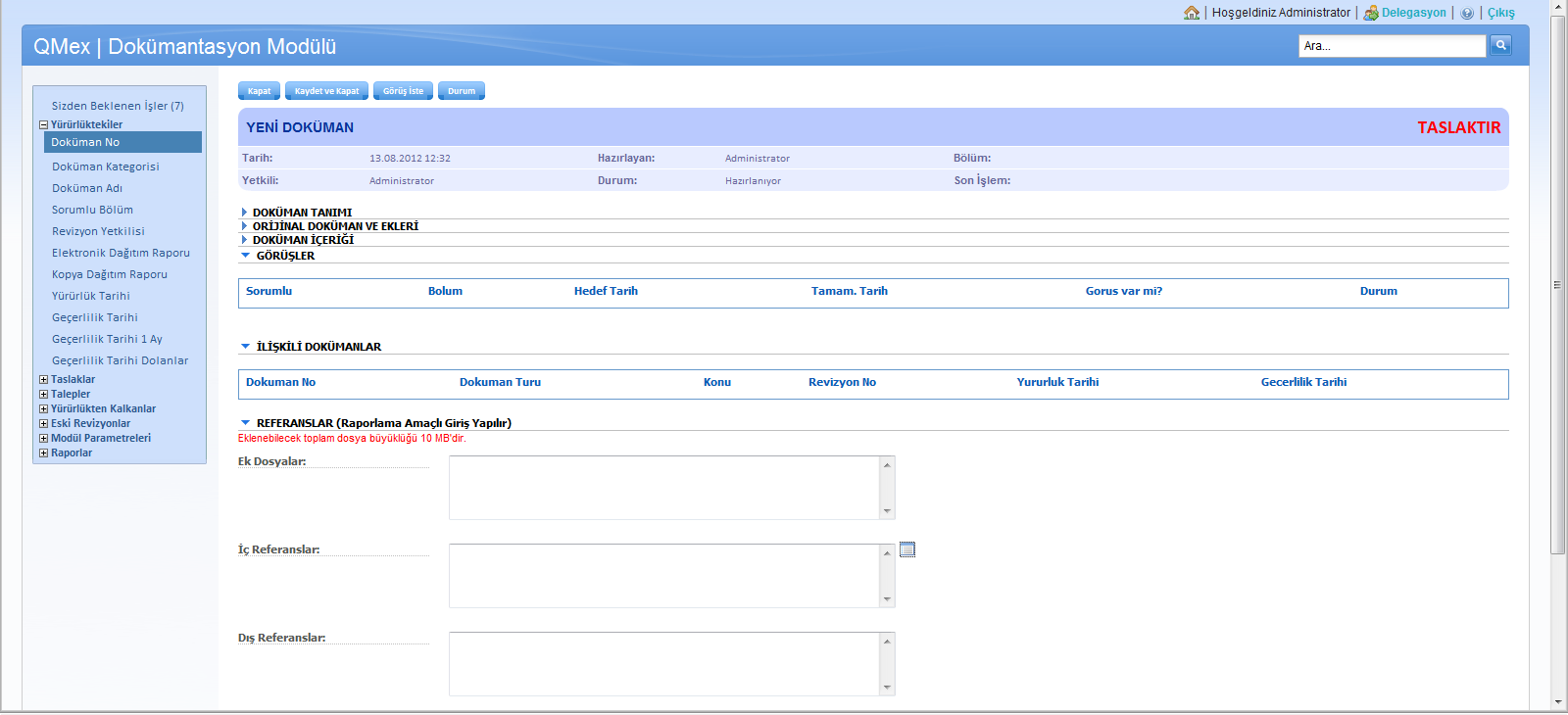Click the Sorumlu column header
Image resolution: width=1568 pixels, height=715 pixels.
tap(269, 291)
